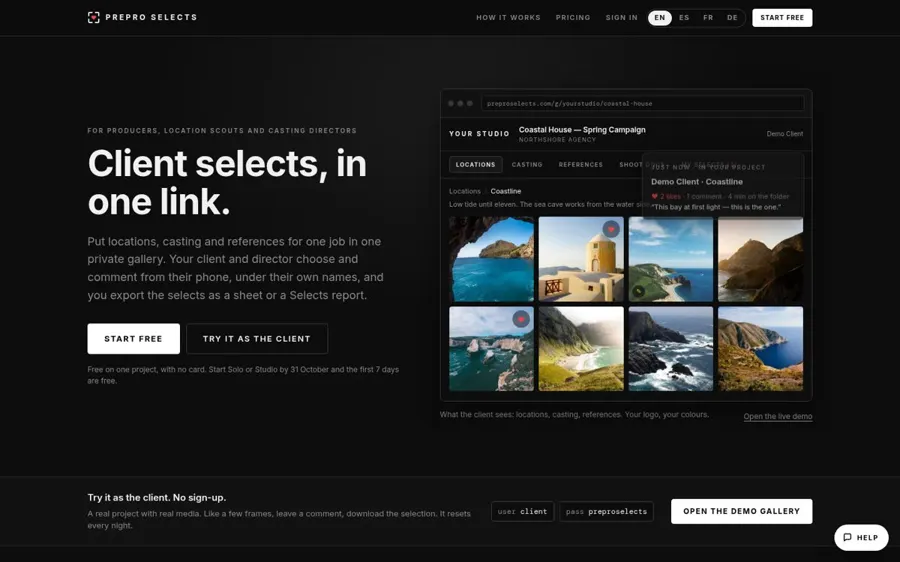Viewport: 900px width, 562px height.
Task: Copy the user client credential chip
Action: 522,511
